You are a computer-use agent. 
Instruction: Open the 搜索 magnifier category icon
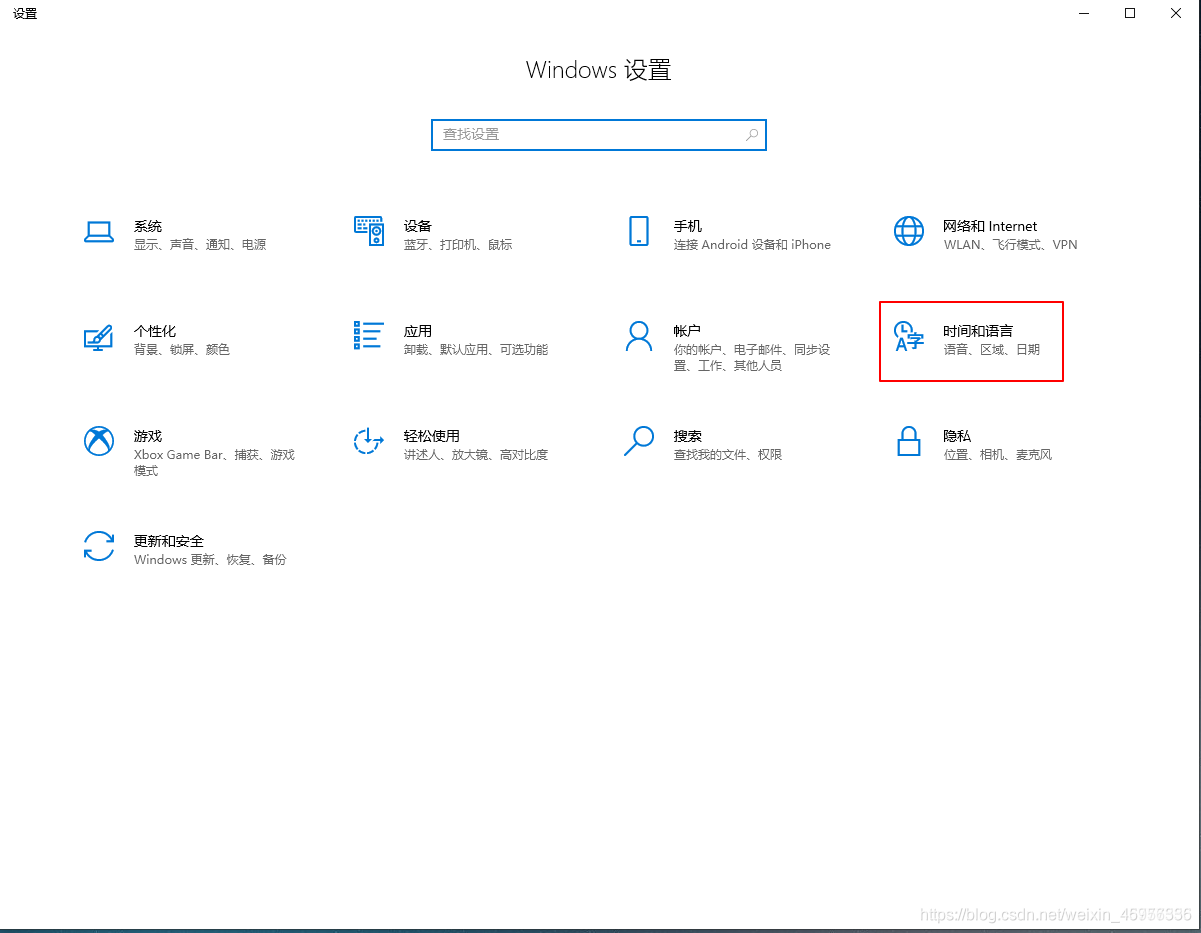[639, 441]
